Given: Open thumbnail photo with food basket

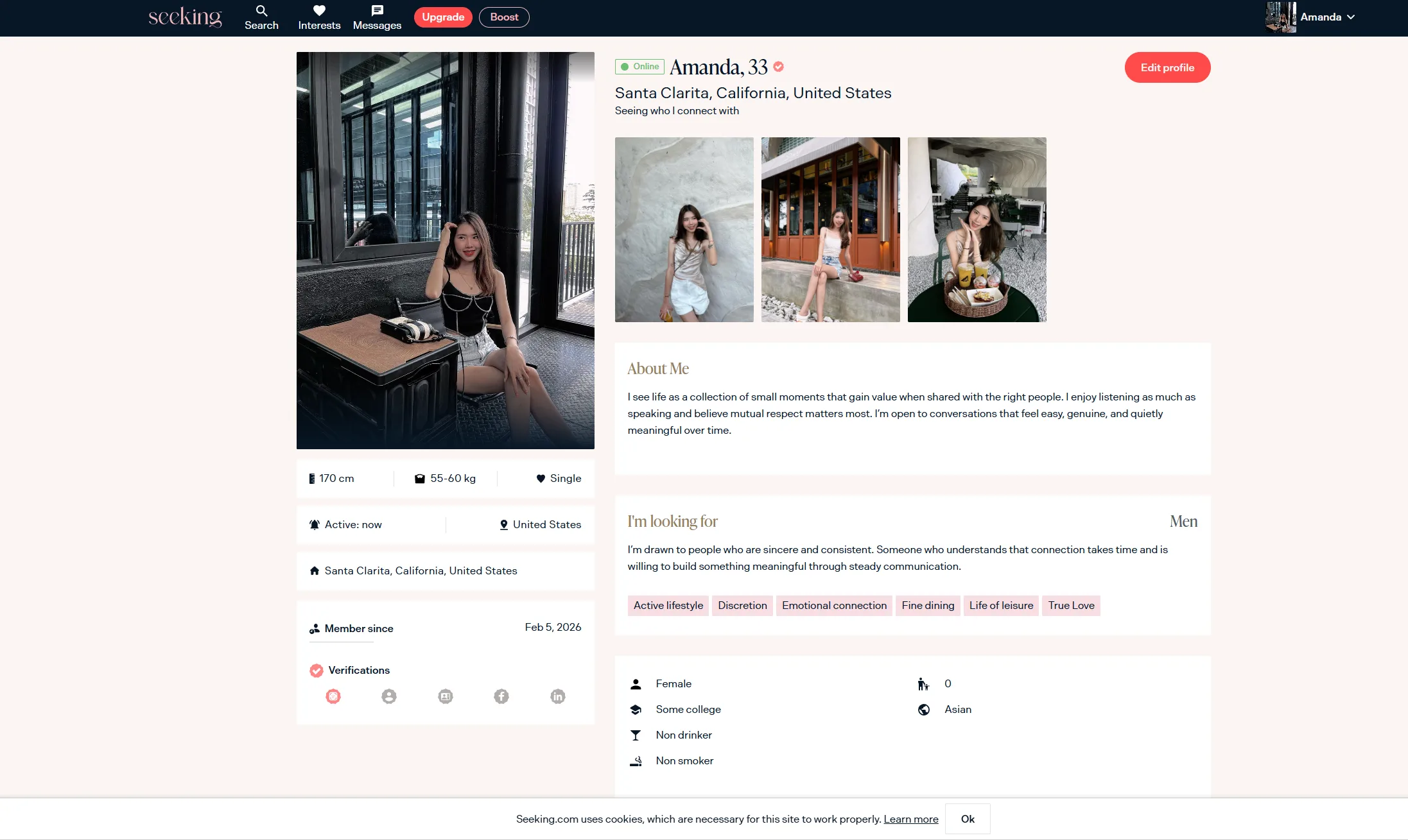Looking at the screenshot, I should [977, 230].
